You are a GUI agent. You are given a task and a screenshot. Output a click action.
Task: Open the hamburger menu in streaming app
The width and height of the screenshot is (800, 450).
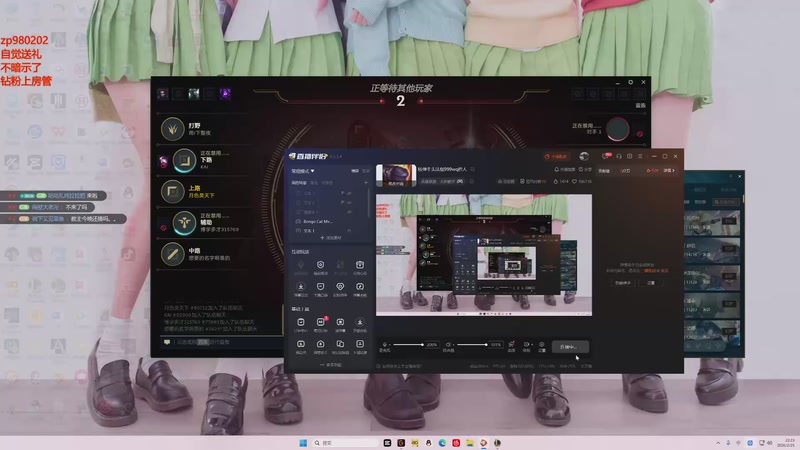coord(640,156)
